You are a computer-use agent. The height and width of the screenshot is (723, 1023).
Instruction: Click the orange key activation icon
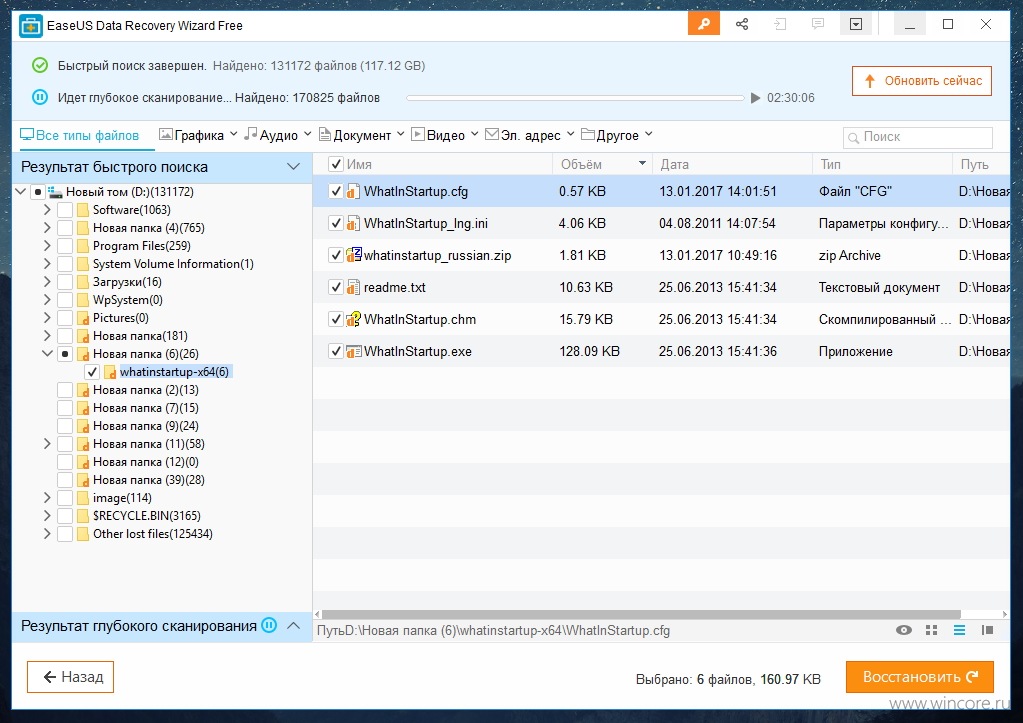[x=703, y=25]
